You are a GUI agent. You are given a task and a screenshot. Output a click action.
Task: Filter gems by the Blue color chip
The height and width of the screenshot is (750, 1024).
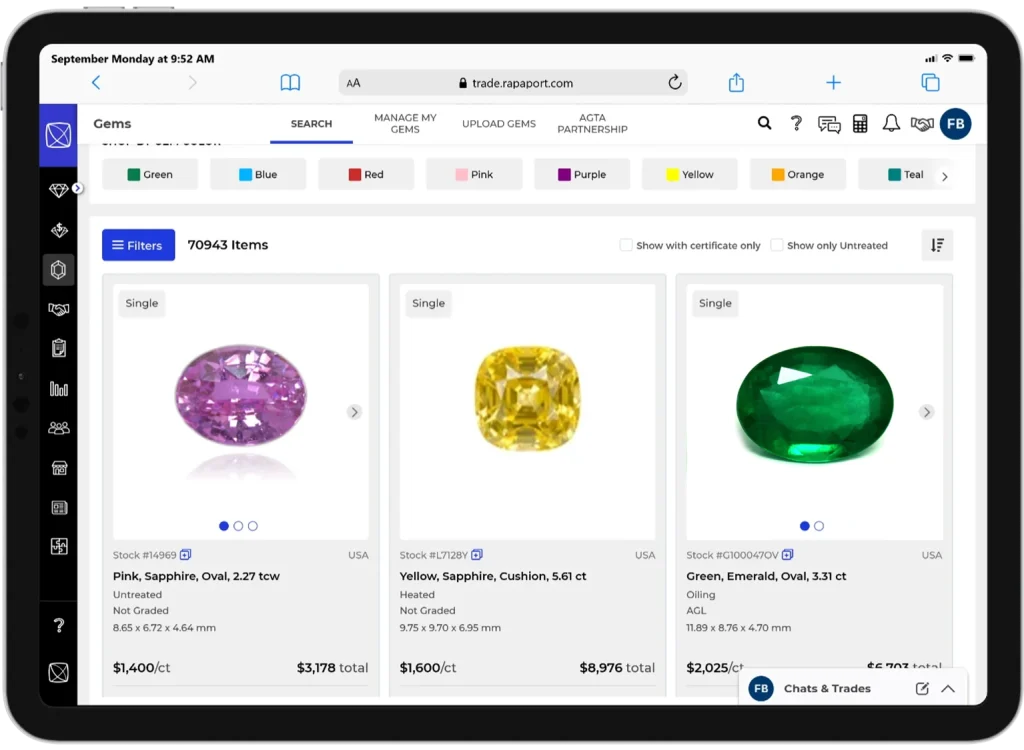tap(258, 174)
